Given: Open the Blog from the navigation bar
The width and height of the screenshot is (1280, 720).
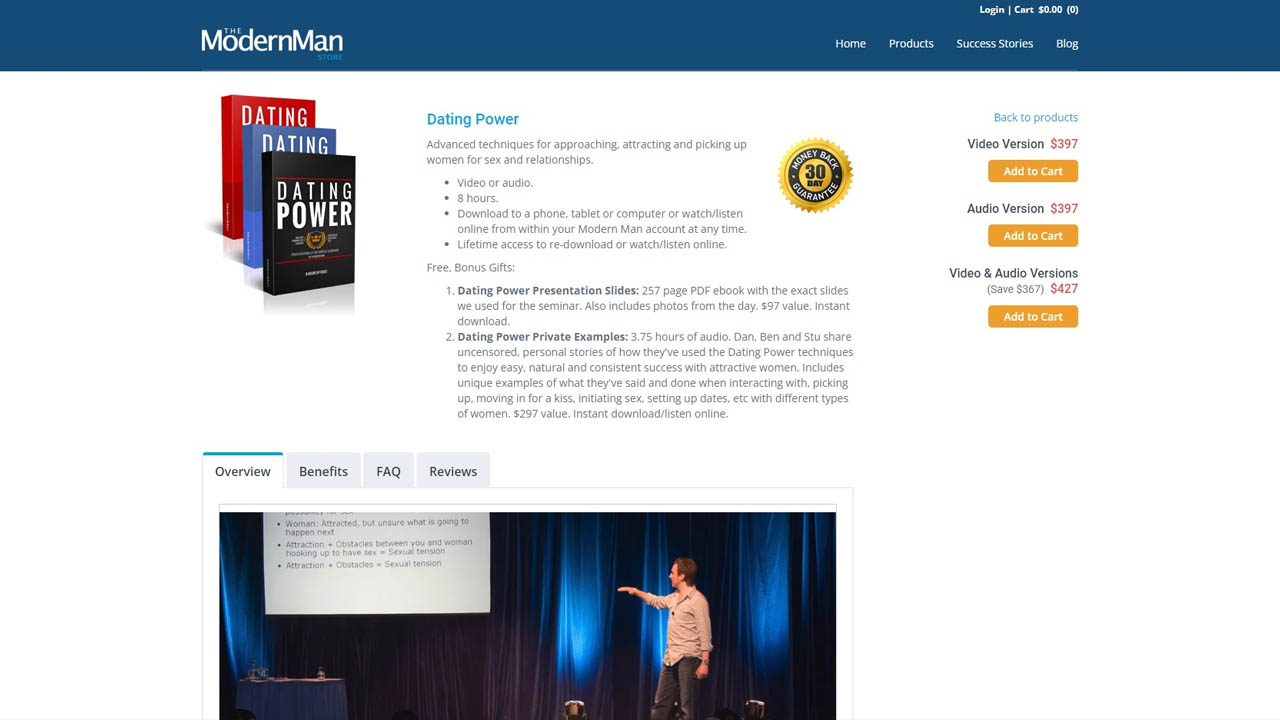Looking at the screenshot, I should pyautogui.click(x=1067, y=43).
